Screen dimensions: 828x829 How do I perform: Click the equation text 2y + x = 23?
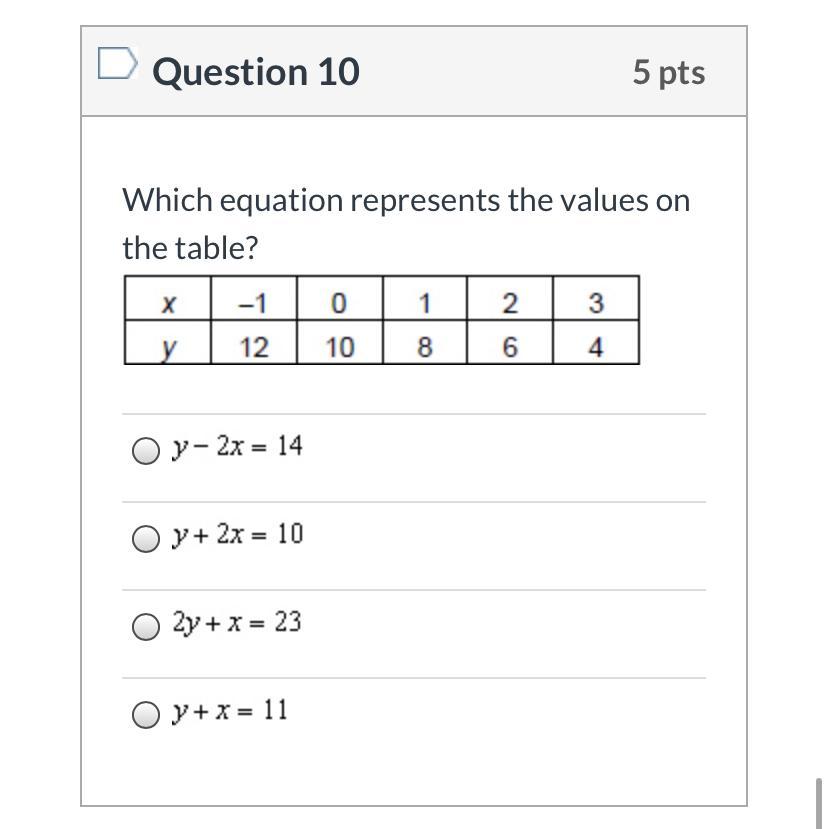click(x=237, y=622)
